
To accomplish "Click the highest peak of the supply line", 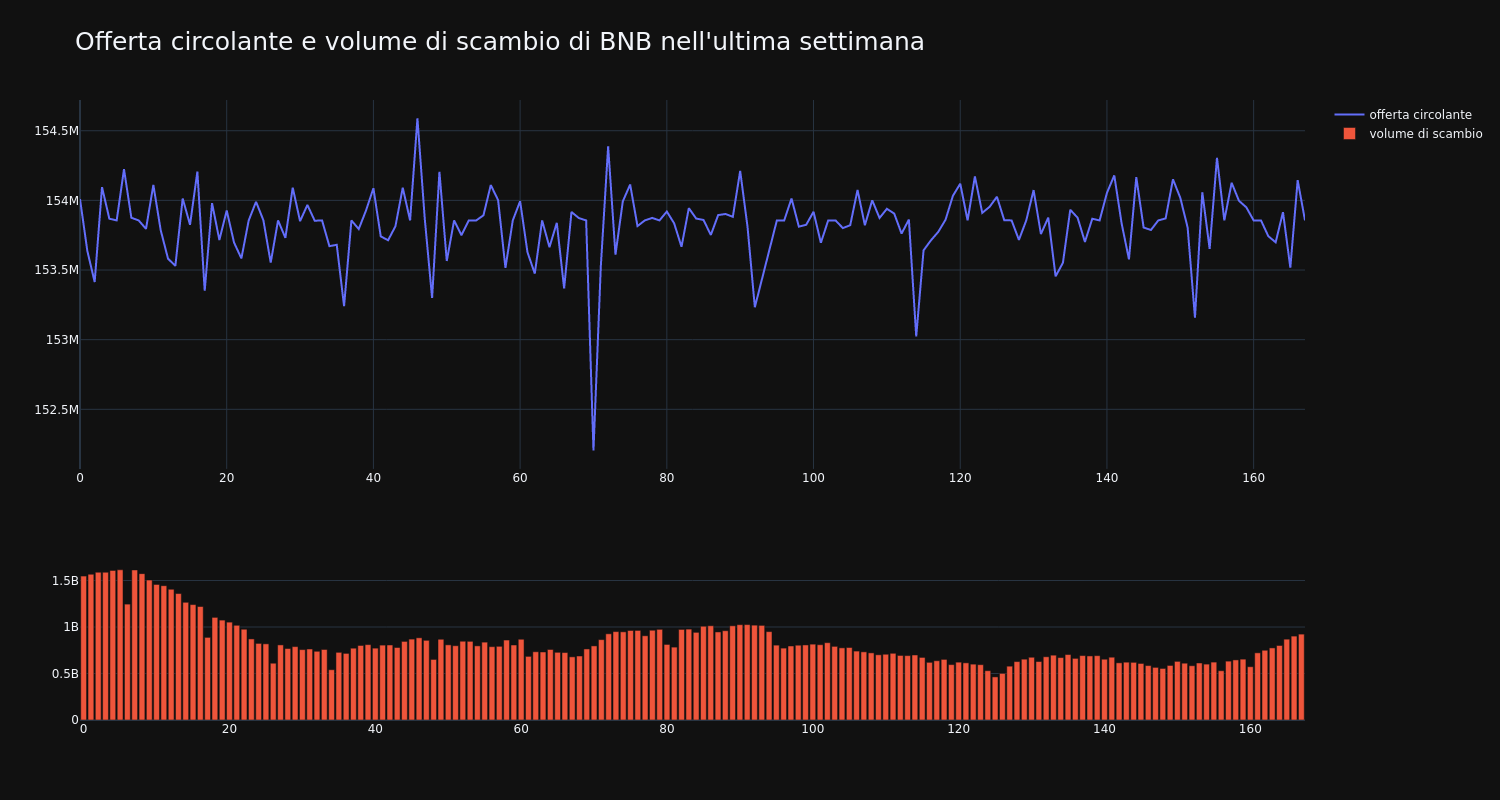I will 417,119.
